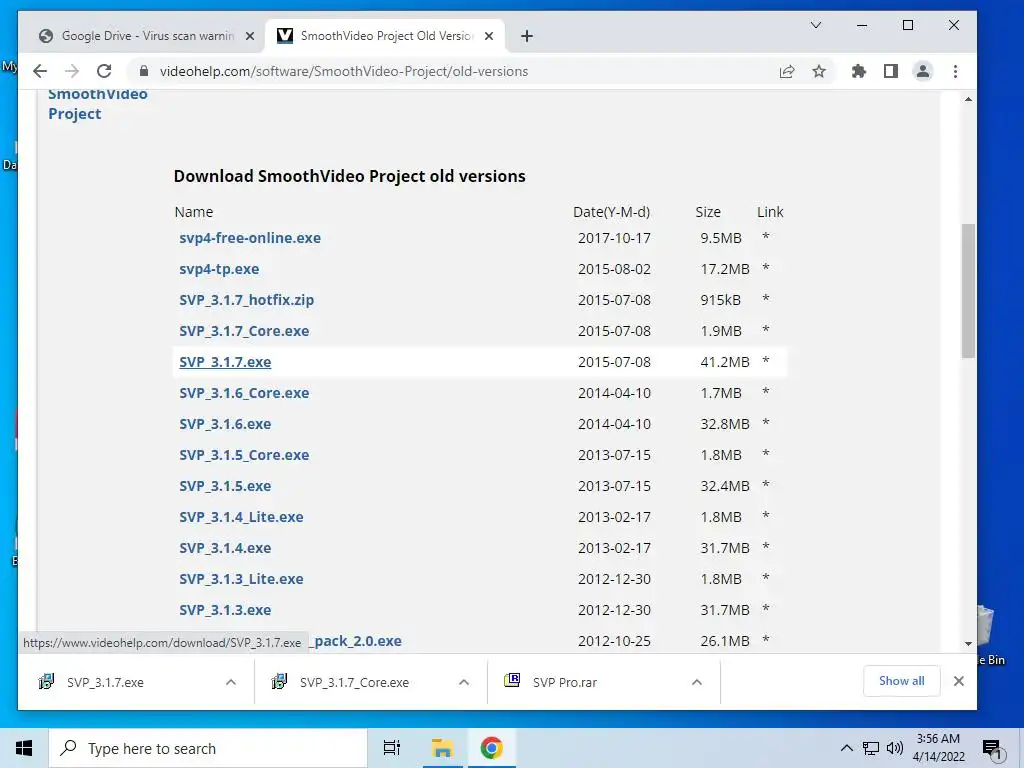Open downloaded SVP_3.1.7.exe from download bar

tap(105, 682)
